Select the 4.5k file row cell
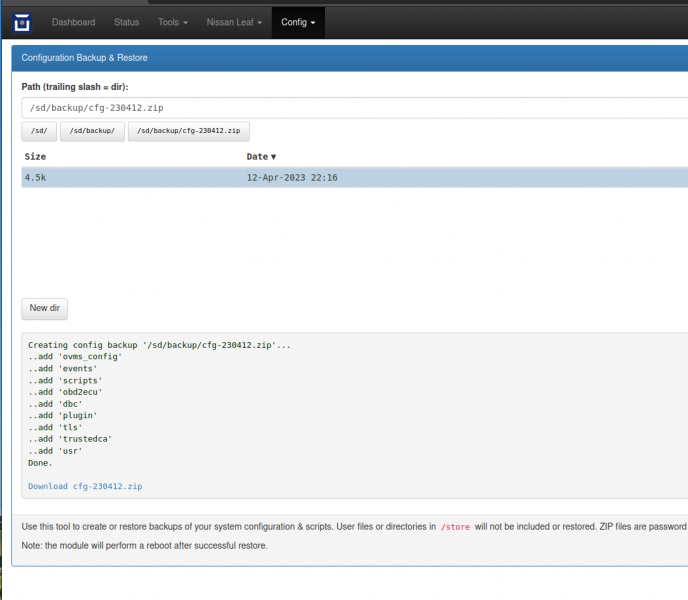688x600 pixels. tap(35, 178)
